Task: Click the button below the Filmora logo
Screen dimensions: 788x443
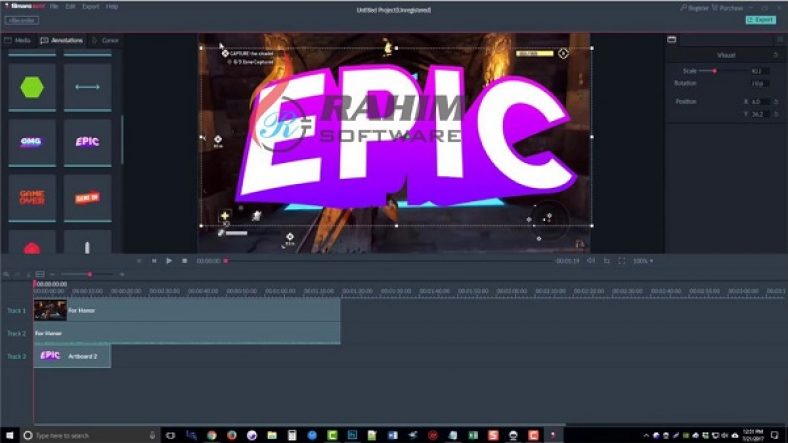Action: coord(22,21)
